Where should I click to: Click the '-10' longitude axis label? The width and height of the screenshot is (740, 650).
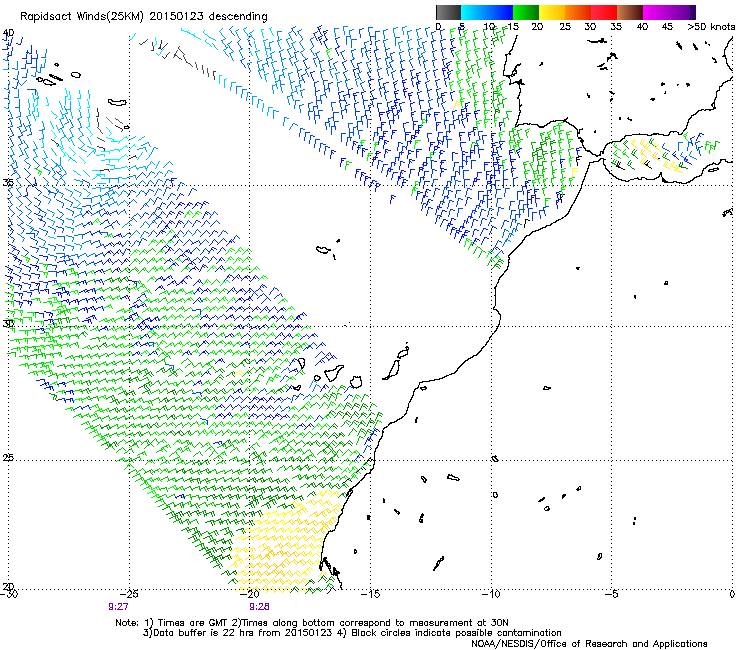point(491,594)
